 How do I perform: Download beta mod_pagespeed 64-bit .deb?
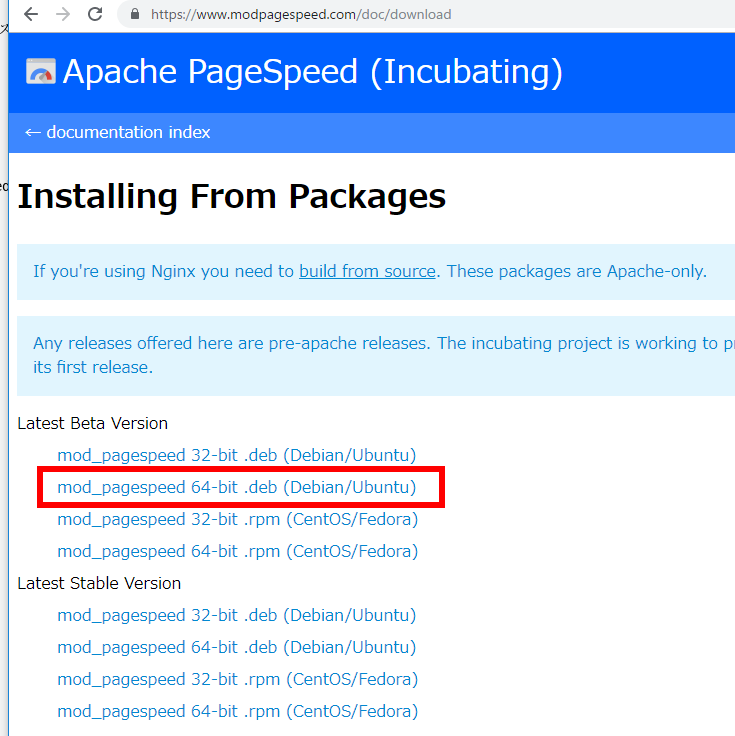click(x=237, y=487)
